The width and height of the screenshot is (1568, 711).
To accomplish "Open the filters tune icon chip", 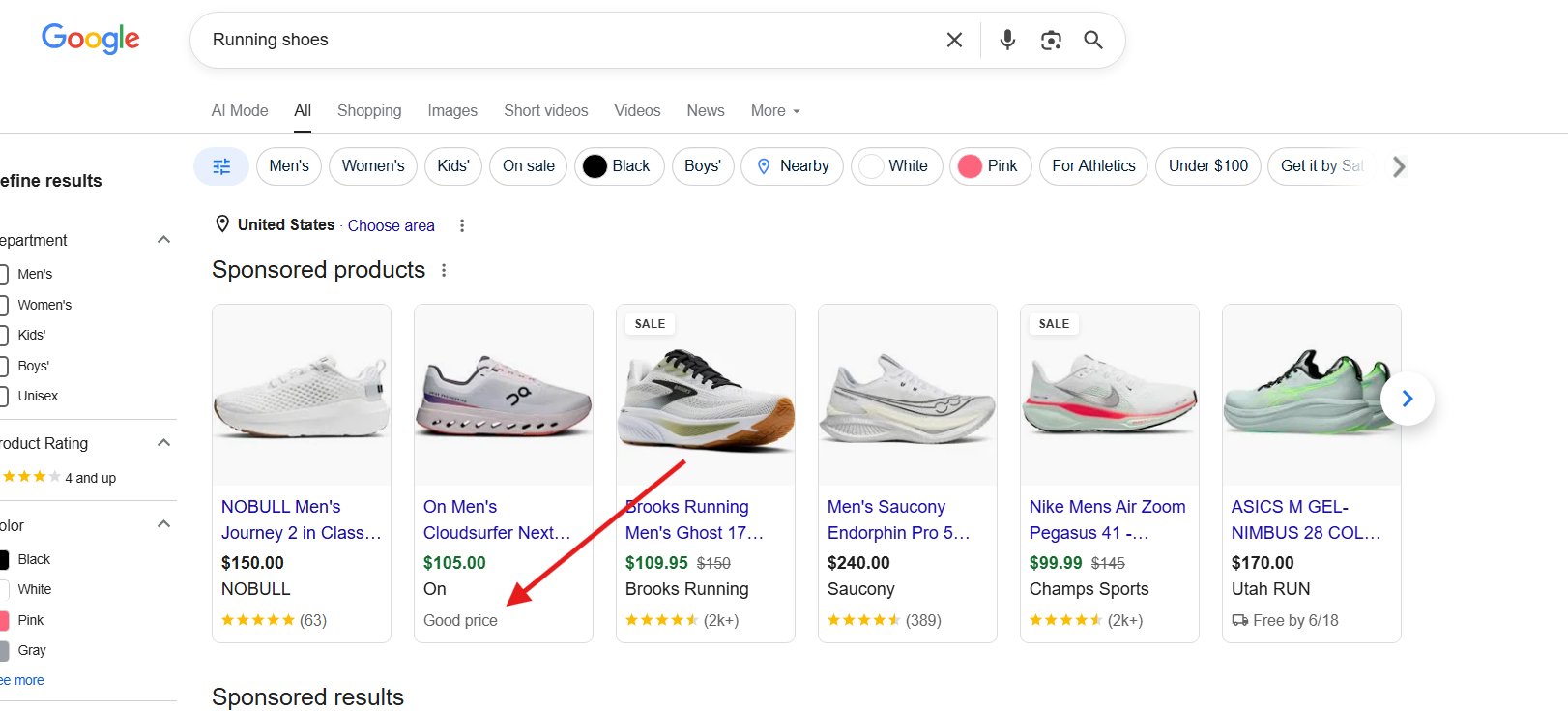I will [x=221, y=166].
